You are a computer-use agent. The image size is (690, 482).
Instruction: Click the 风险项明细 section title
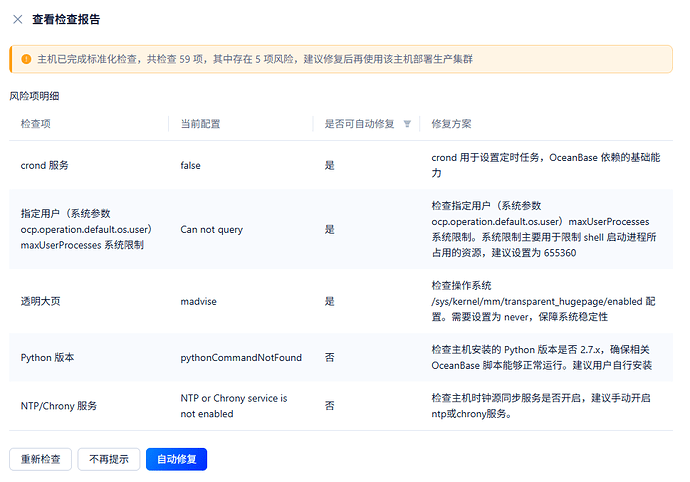click(x=34, y=96)
